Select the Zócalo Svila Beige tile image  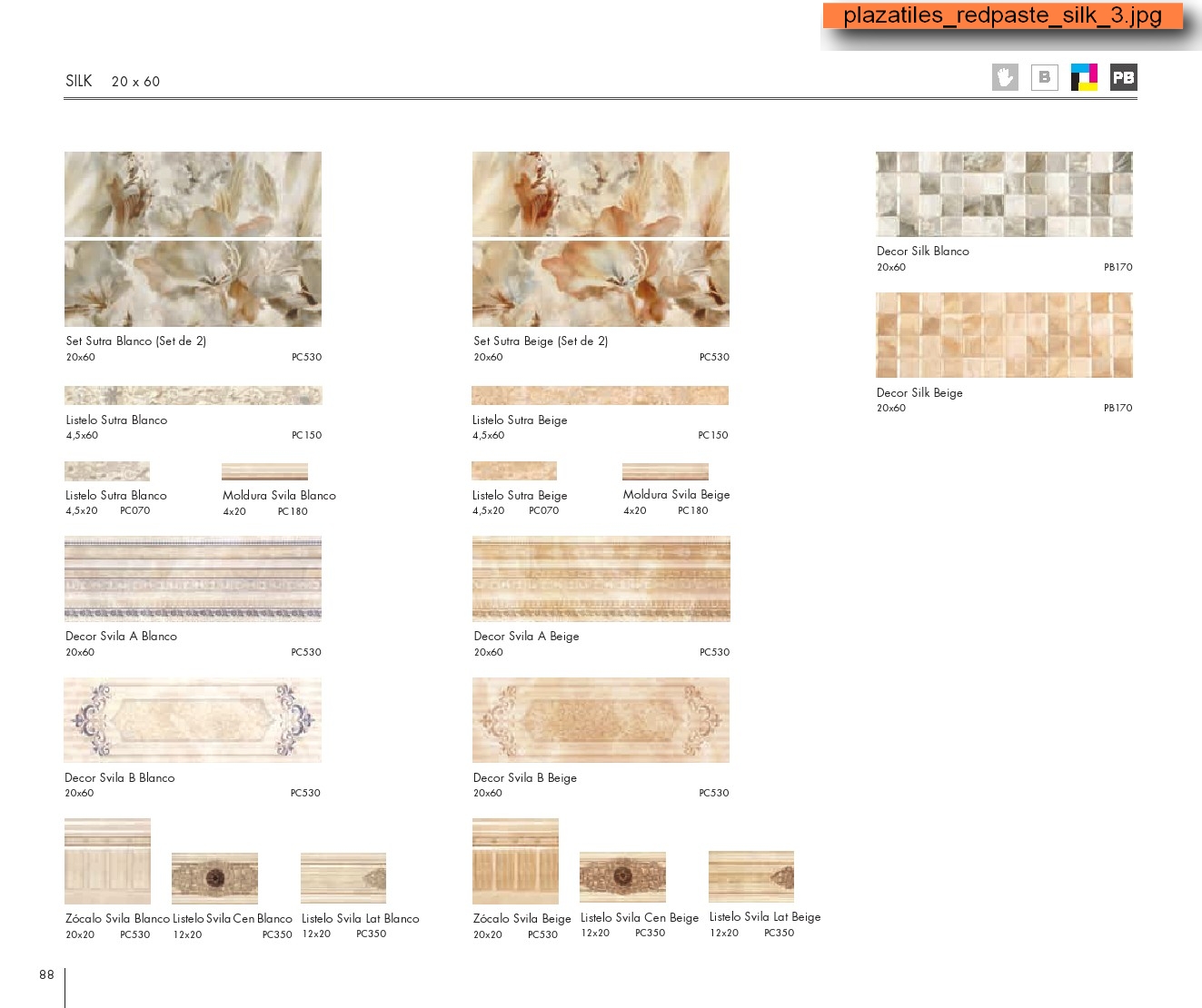coord(515,861)
